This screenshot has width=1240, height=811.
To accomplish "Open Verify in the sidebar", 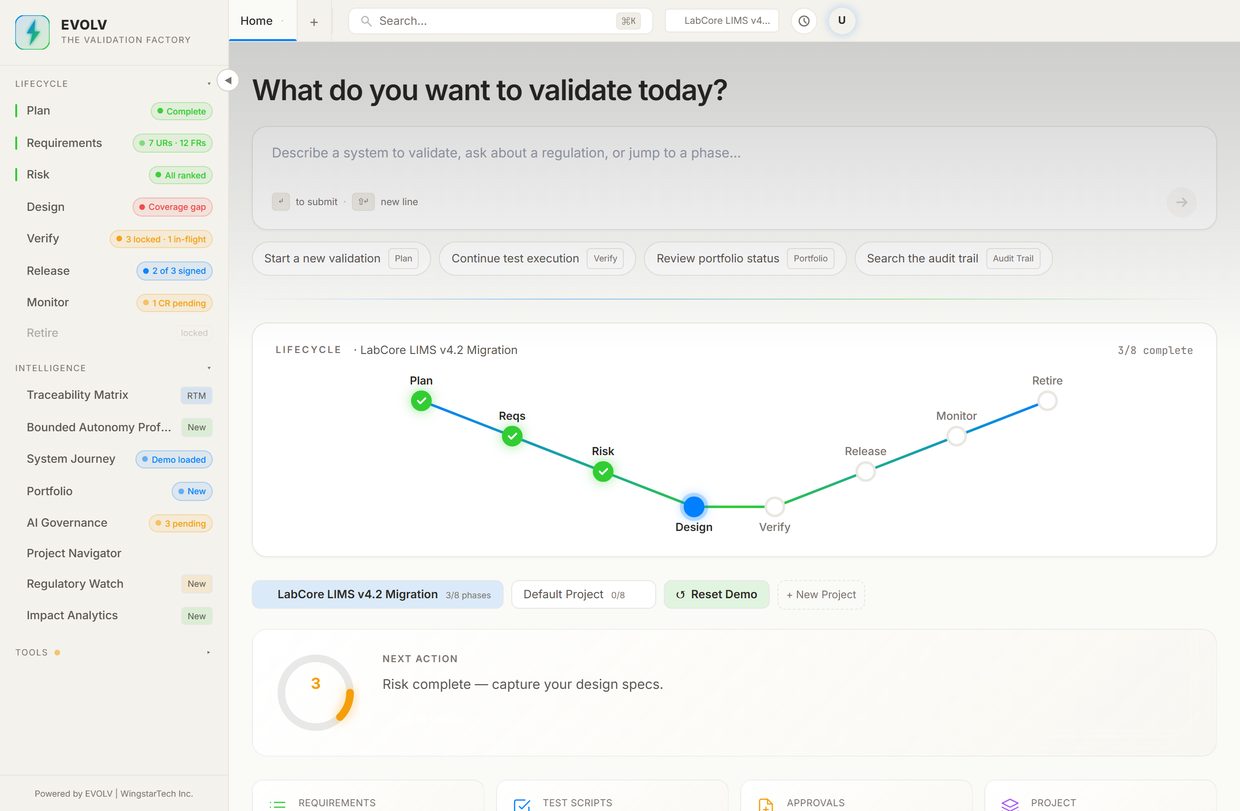I will [114, 239].
